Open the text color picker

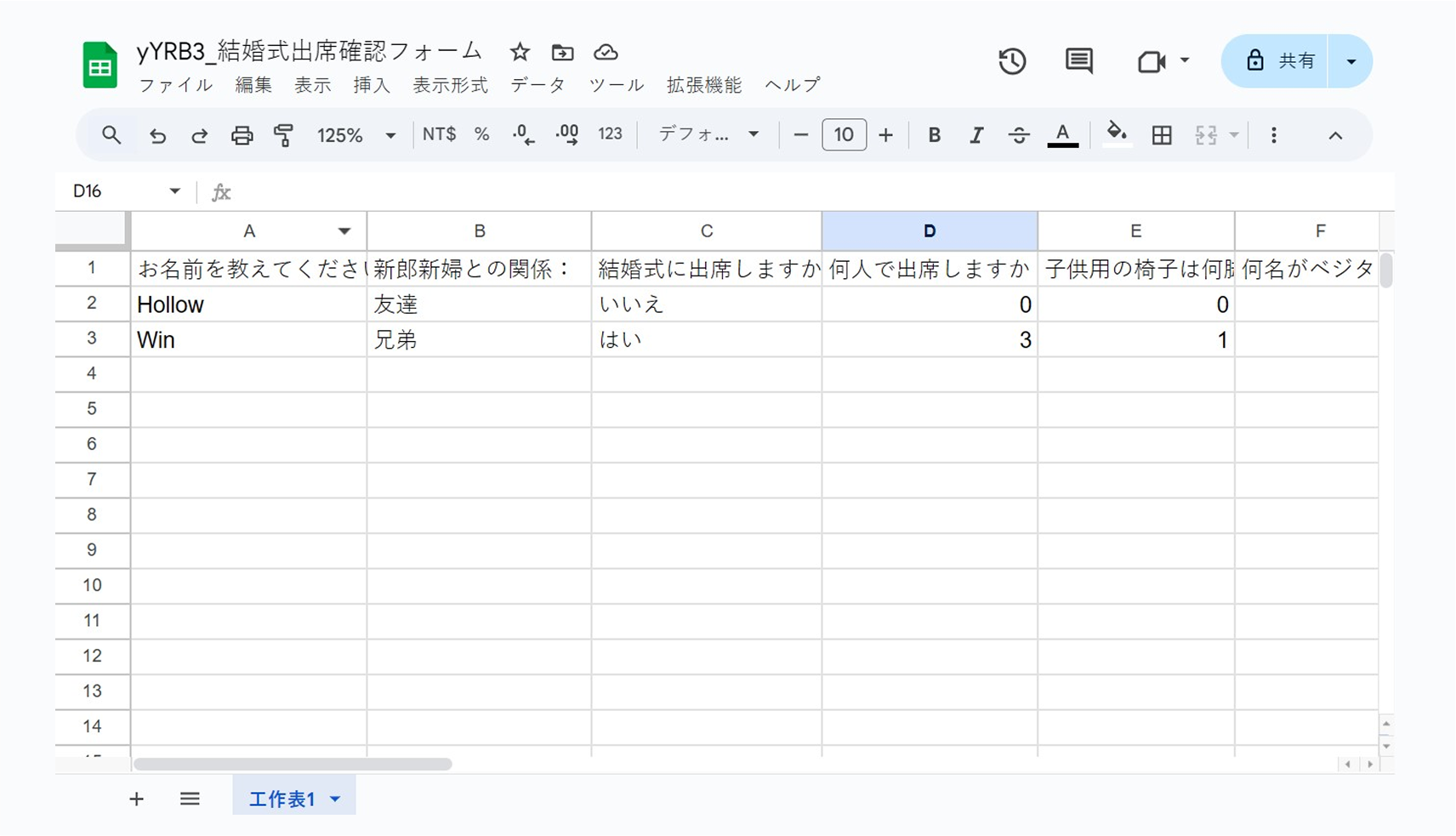coord(1062,134)
